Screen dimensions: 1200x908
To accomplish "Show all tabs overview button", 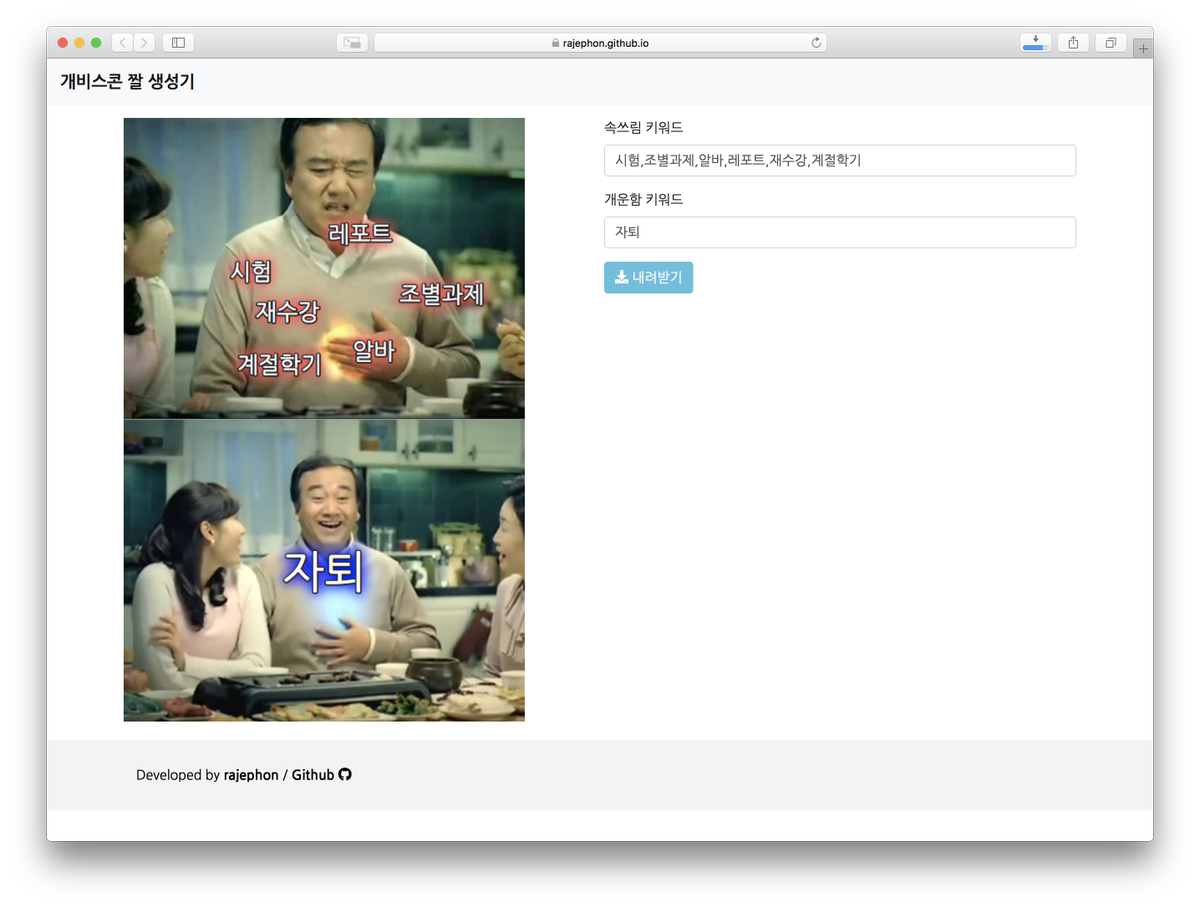I will coord(1111,43).
